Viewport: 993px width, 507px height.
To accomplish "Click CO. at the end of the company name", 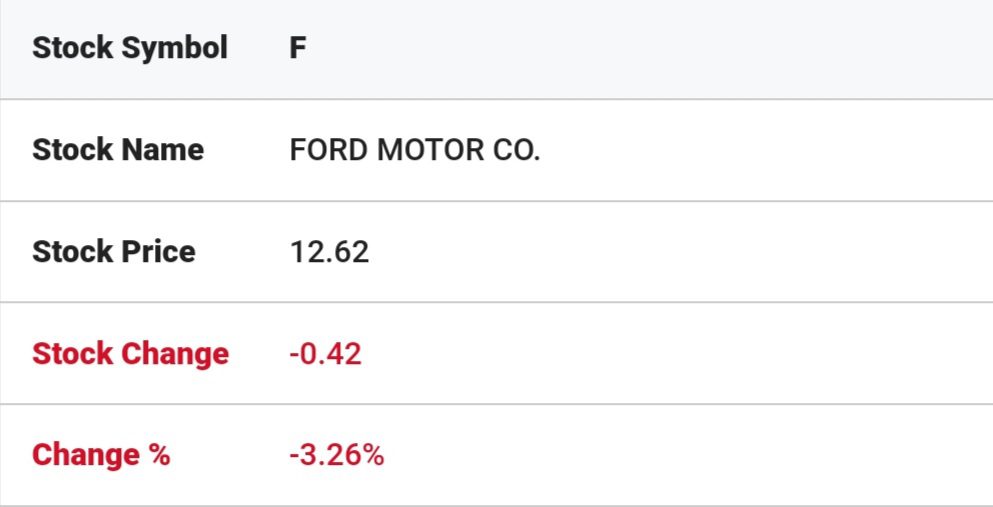I will point(516,150).
